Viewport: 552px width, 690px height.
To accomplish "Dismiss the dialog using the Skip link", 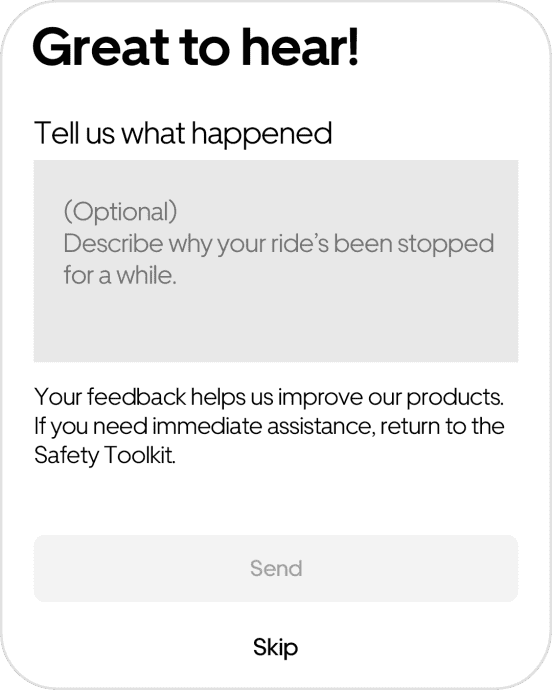I will [x=276, y=647].
